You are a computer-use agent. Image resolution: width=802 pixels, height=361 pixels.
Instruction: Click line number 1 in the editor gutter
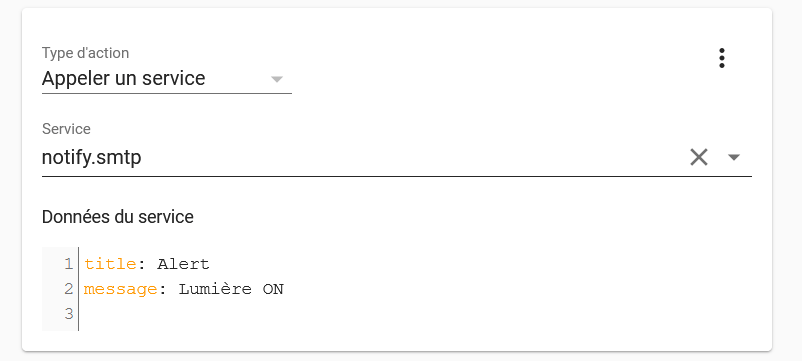click(x=69, y=264)
